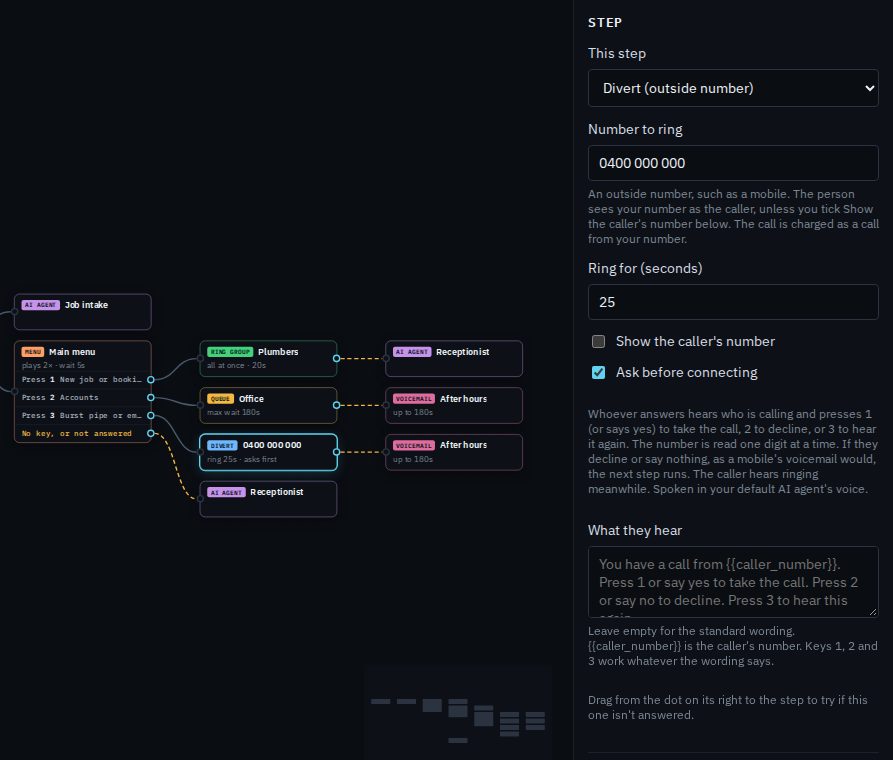Click the Number to ring field
This screenshot has height=760, width=893.
click(733, 163)
